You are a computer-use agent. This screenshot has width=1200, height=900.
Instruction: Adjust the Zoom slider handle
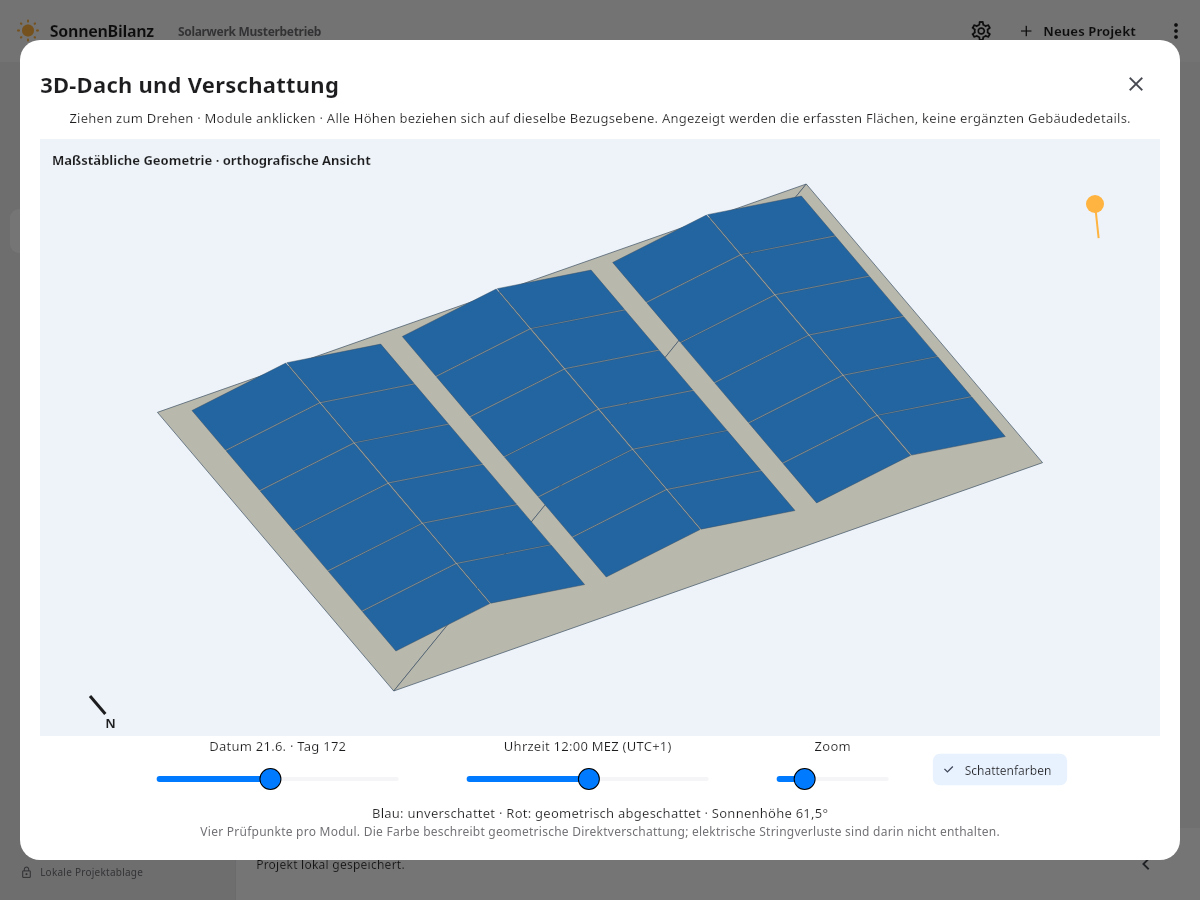point(805,779)
